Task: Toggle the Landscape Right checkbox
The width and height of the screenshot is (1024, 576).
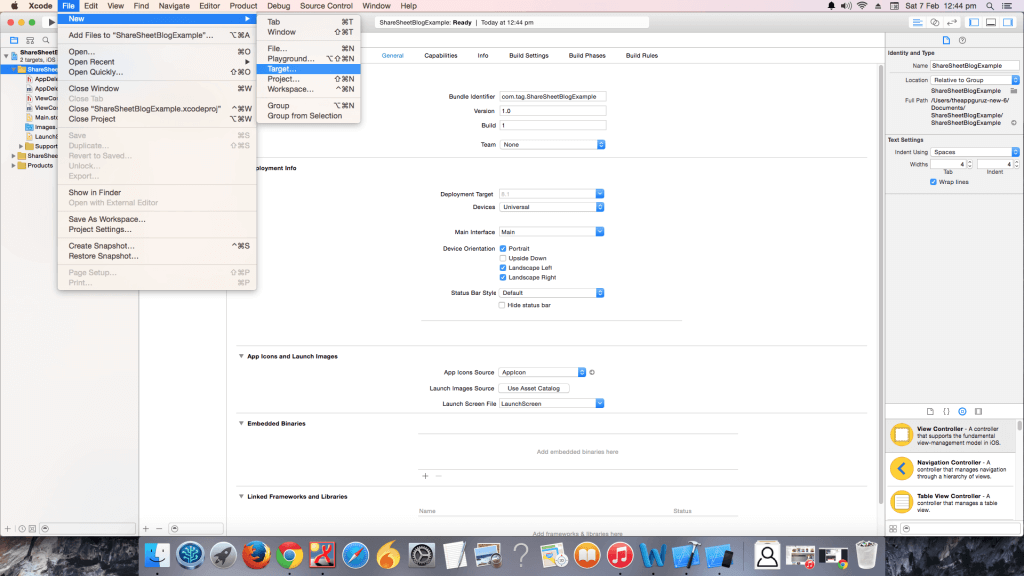Action: [x=503, y=278]
